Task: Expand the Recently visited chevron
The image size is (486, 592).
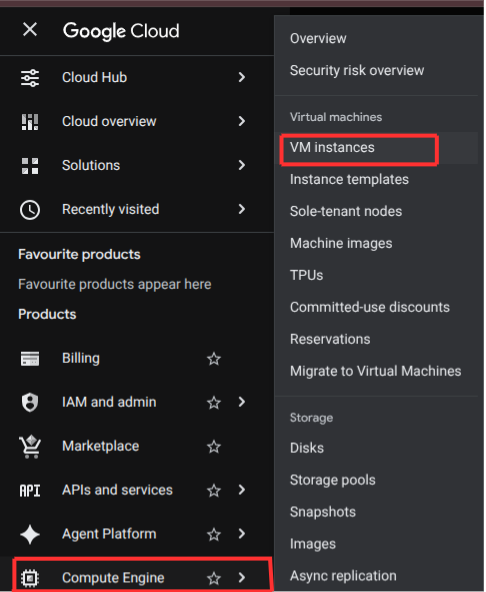Action: 242,210
